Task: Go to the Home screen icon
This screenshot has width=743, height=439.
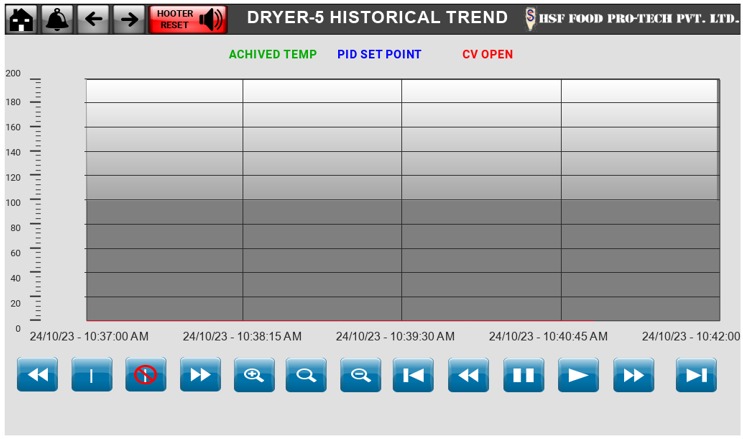Action: tap(22, 19)
